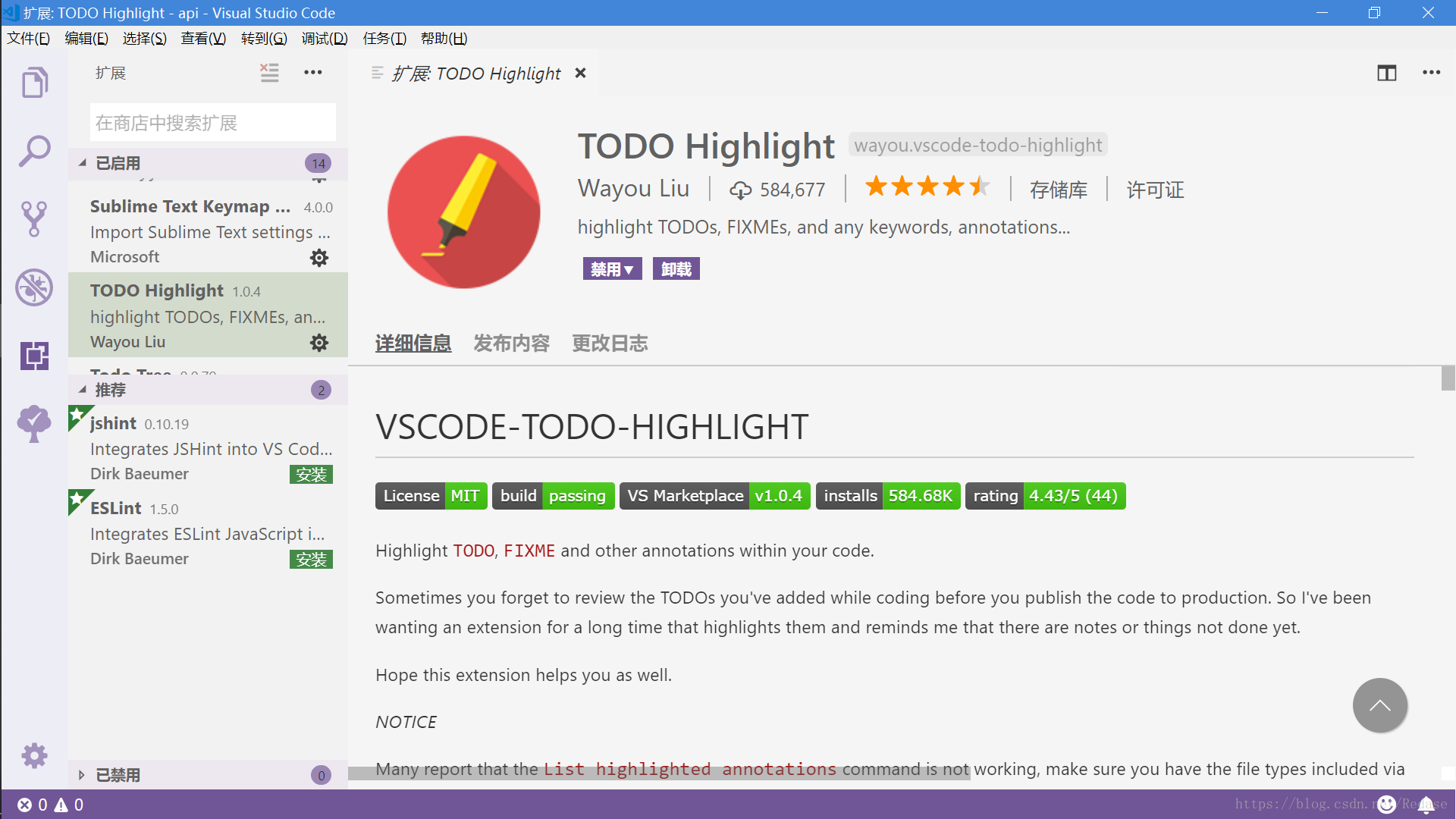The image size is (1456, 819).
Task: Open the Source Control view icon
Action: (x=34, y=219)
